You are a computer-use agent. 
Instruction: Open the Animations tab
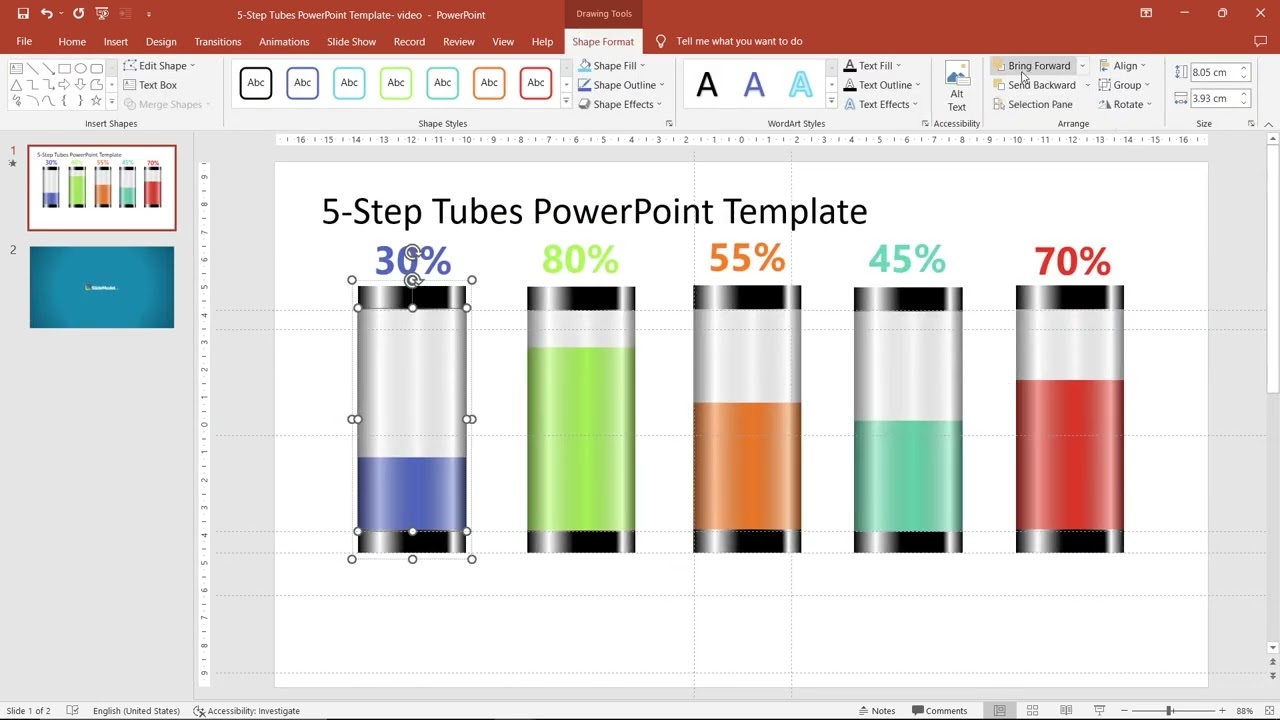click(x=284, y=42)
